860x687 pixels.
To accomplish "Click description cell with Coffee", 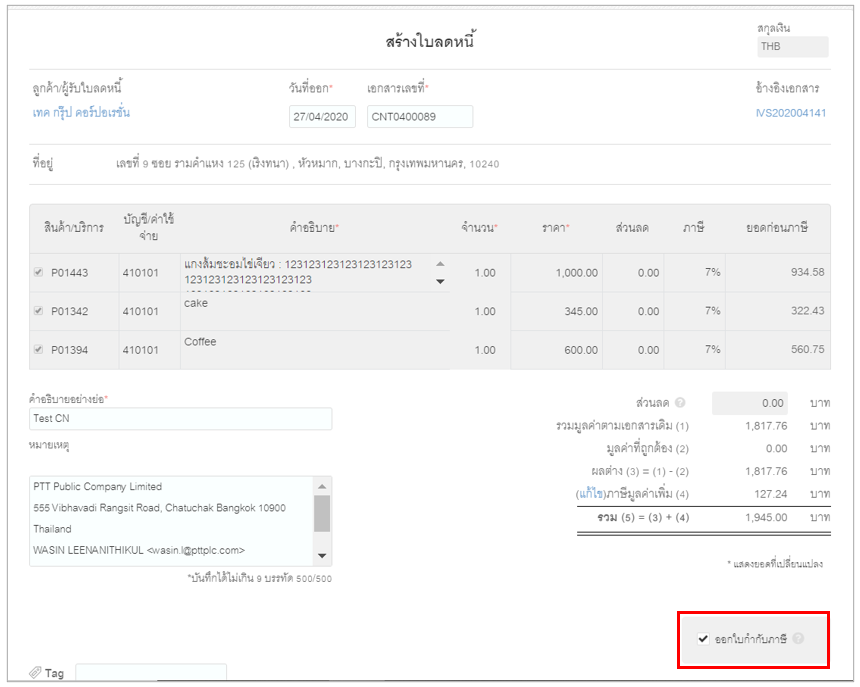I will point(315,349).
